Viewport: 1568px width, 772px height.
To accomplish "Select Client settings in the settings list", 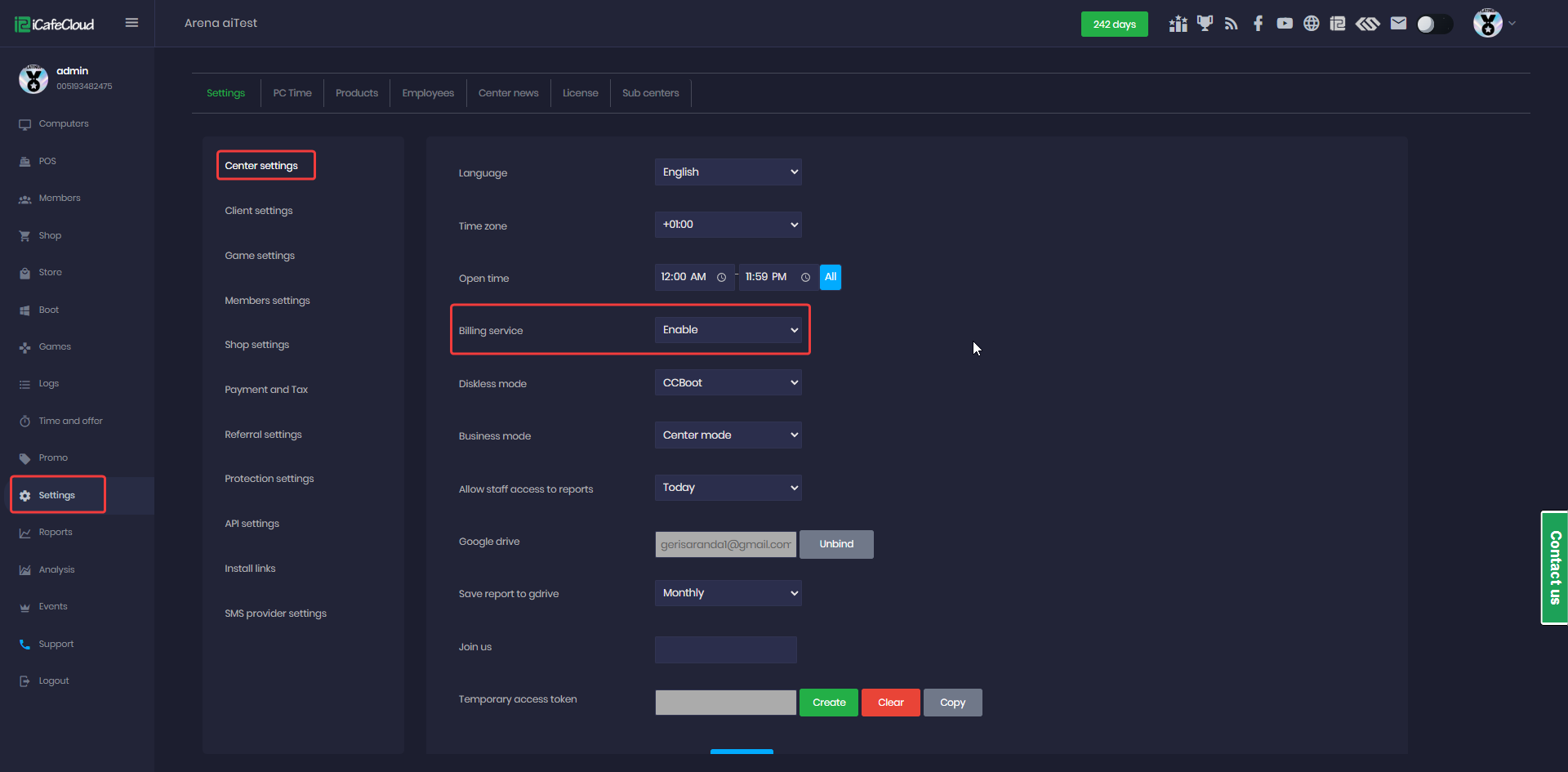I will [259, 211].
